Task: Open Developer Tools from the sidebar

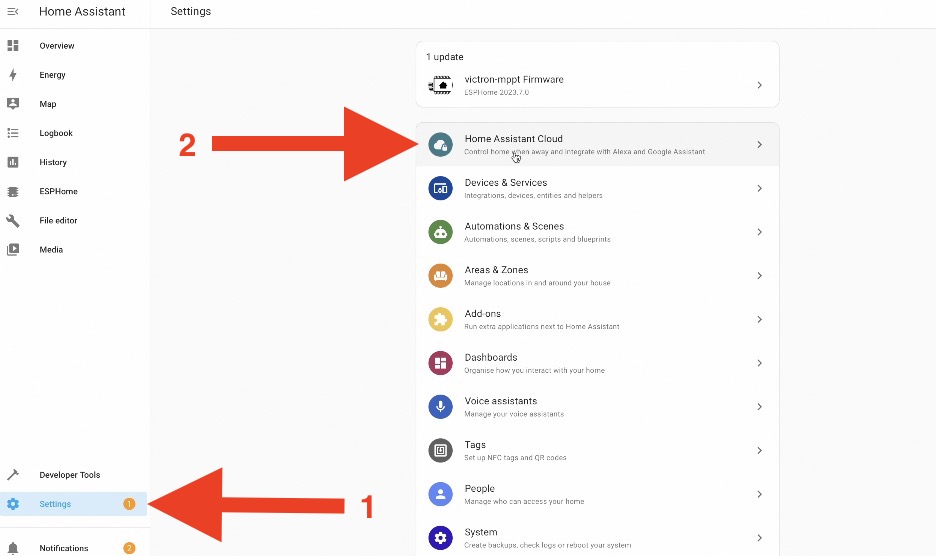Action: (70, 475)
